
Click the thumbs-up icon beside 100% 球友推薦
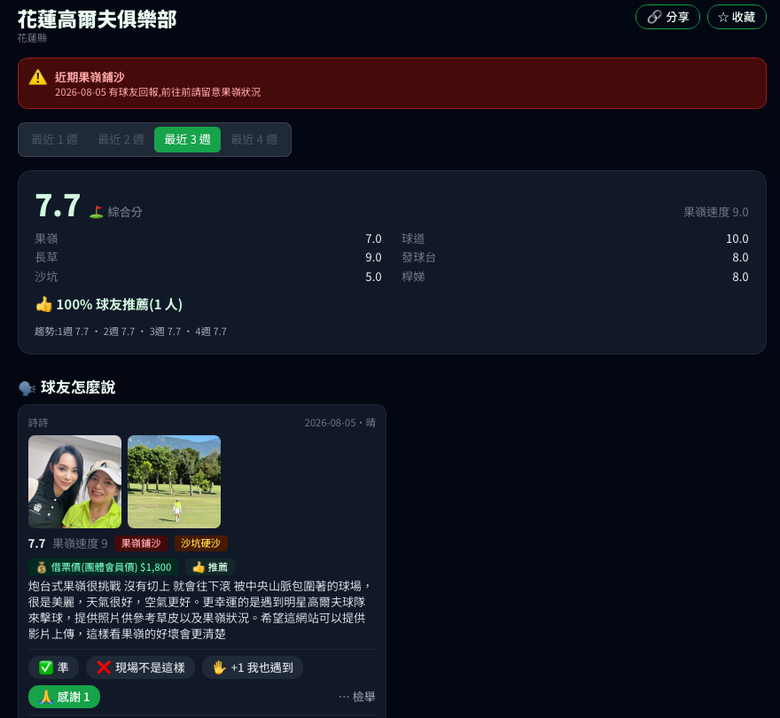click(44, 305)
